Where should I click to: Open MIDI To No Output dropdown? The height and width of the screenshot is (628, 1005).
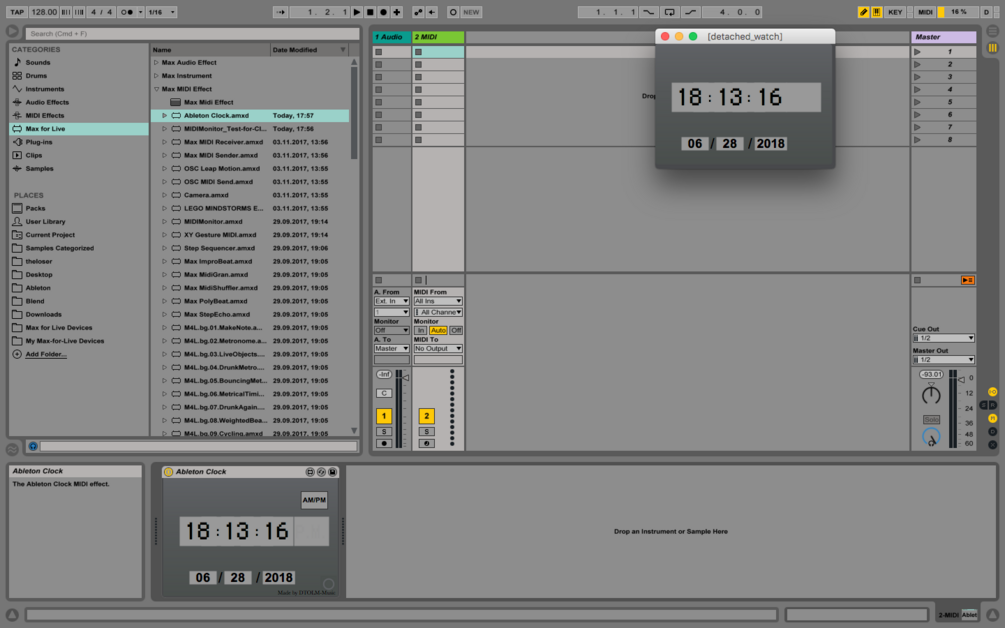(438, 349)
